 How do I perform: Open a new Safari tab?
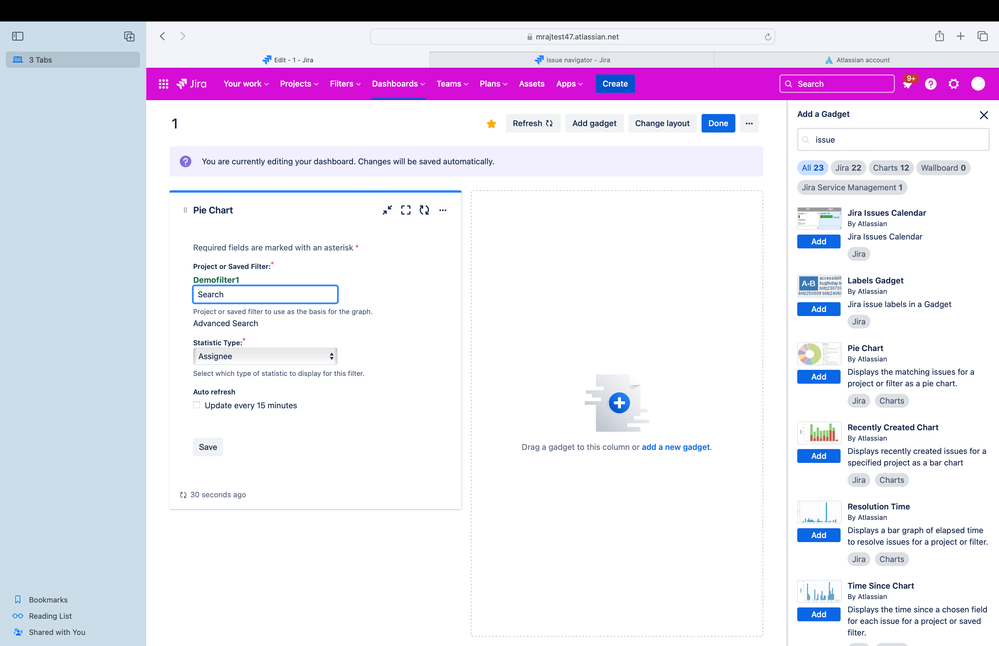[960, 36]
